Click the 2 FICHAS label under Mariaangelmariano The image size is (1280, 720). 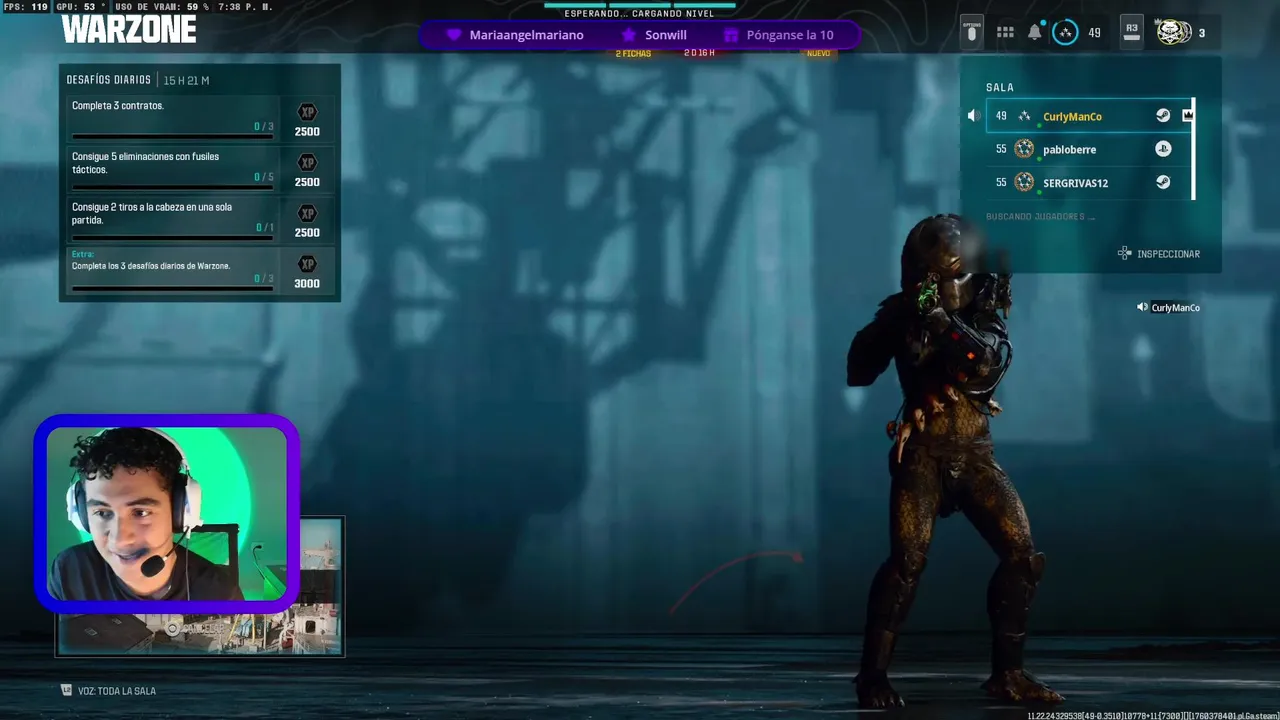[x=633, y=53]
